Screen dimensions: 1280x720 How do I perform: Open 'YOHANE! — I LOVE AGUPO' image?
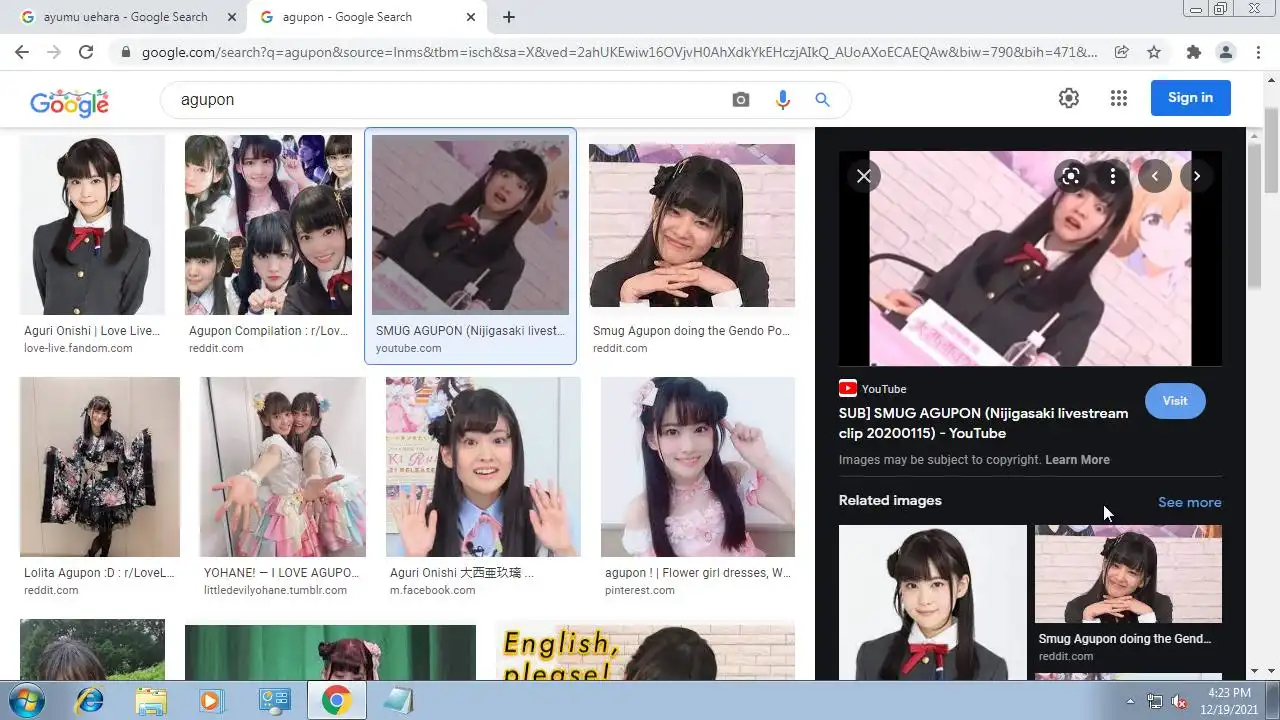pyautogui.click(x=283, y=467)
